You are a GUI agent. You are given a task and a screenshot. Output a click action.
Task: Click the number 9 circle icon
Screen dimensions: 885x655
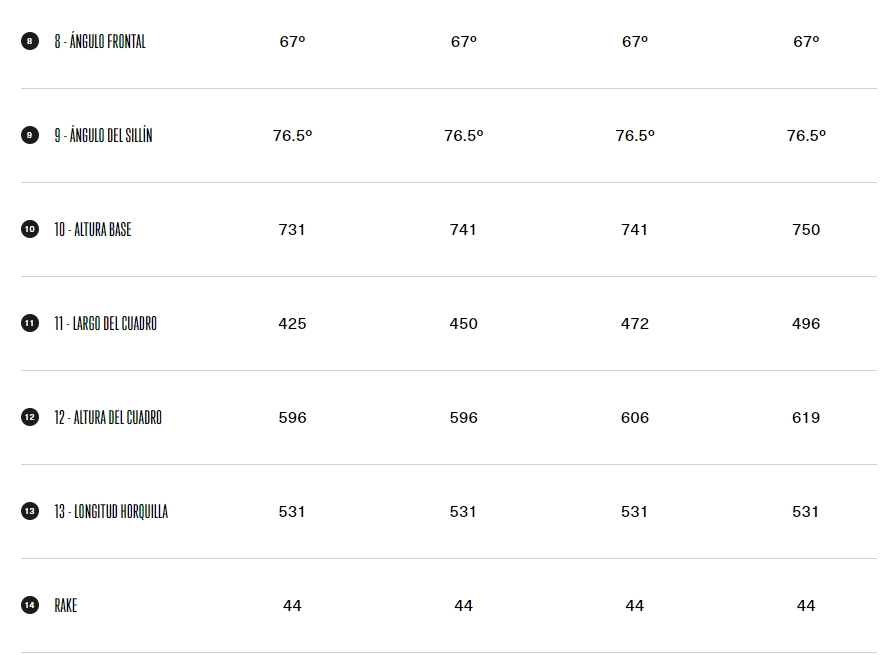point(30,136)
